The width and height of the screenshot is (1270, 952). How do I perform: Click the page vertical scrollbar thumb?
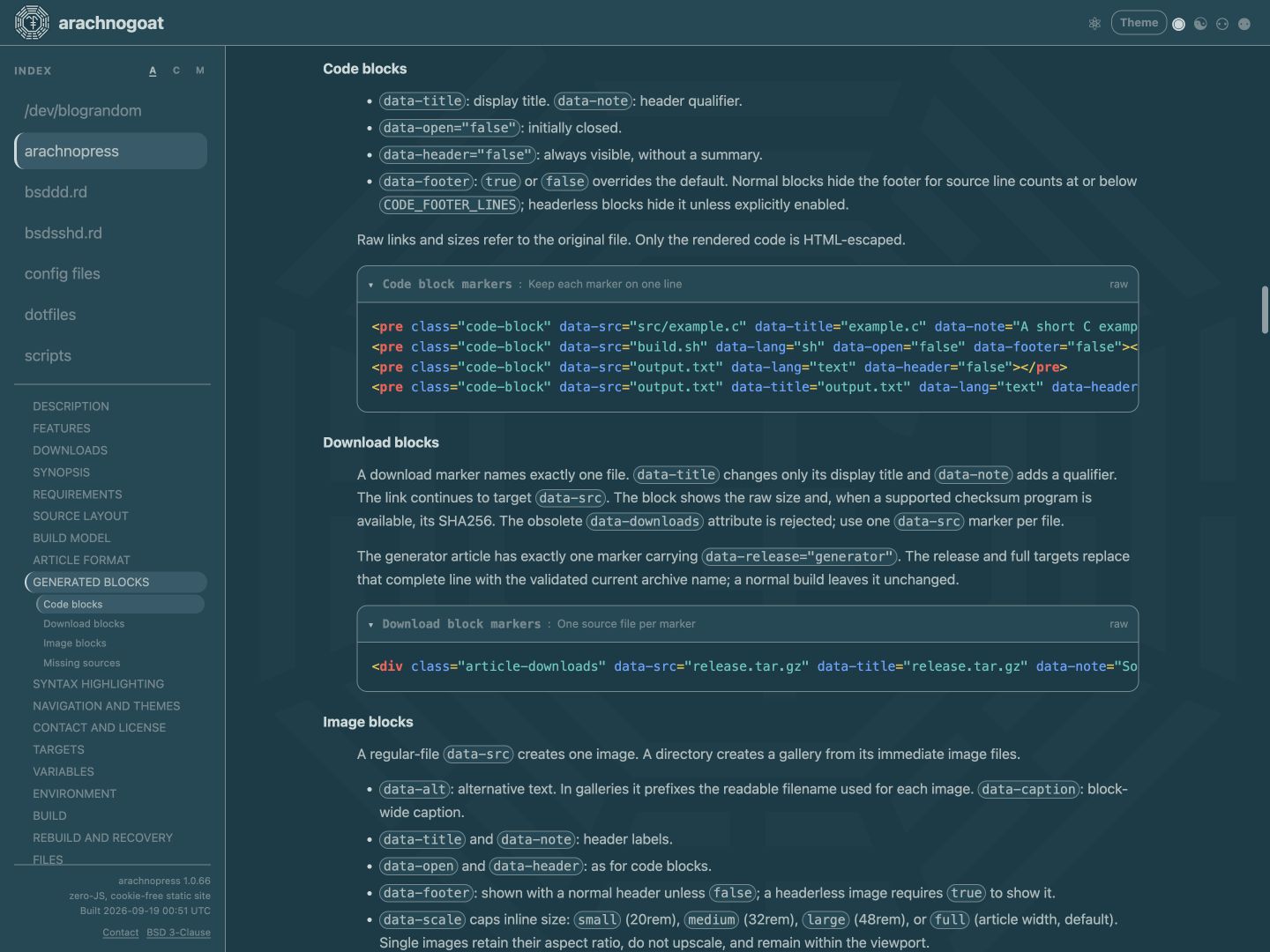[1265, 310]
